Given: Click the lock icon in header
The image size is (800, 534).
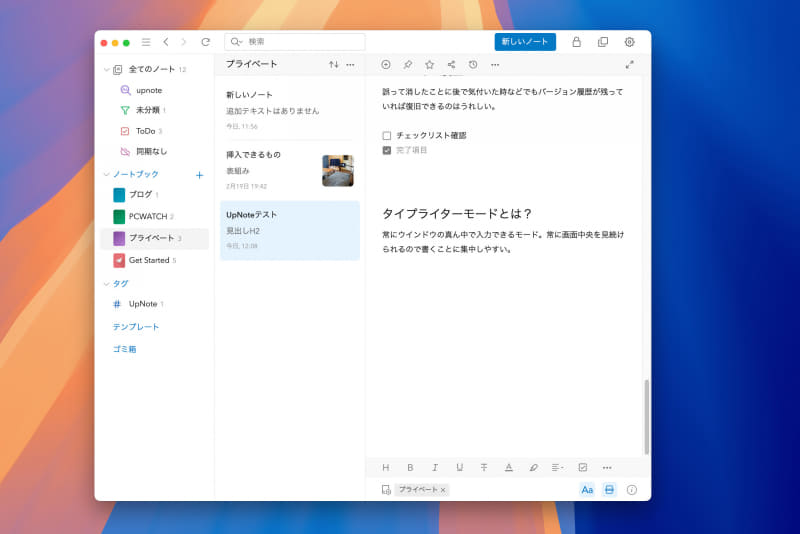Looking at the screenshot, I should click(x=577, y=42).
